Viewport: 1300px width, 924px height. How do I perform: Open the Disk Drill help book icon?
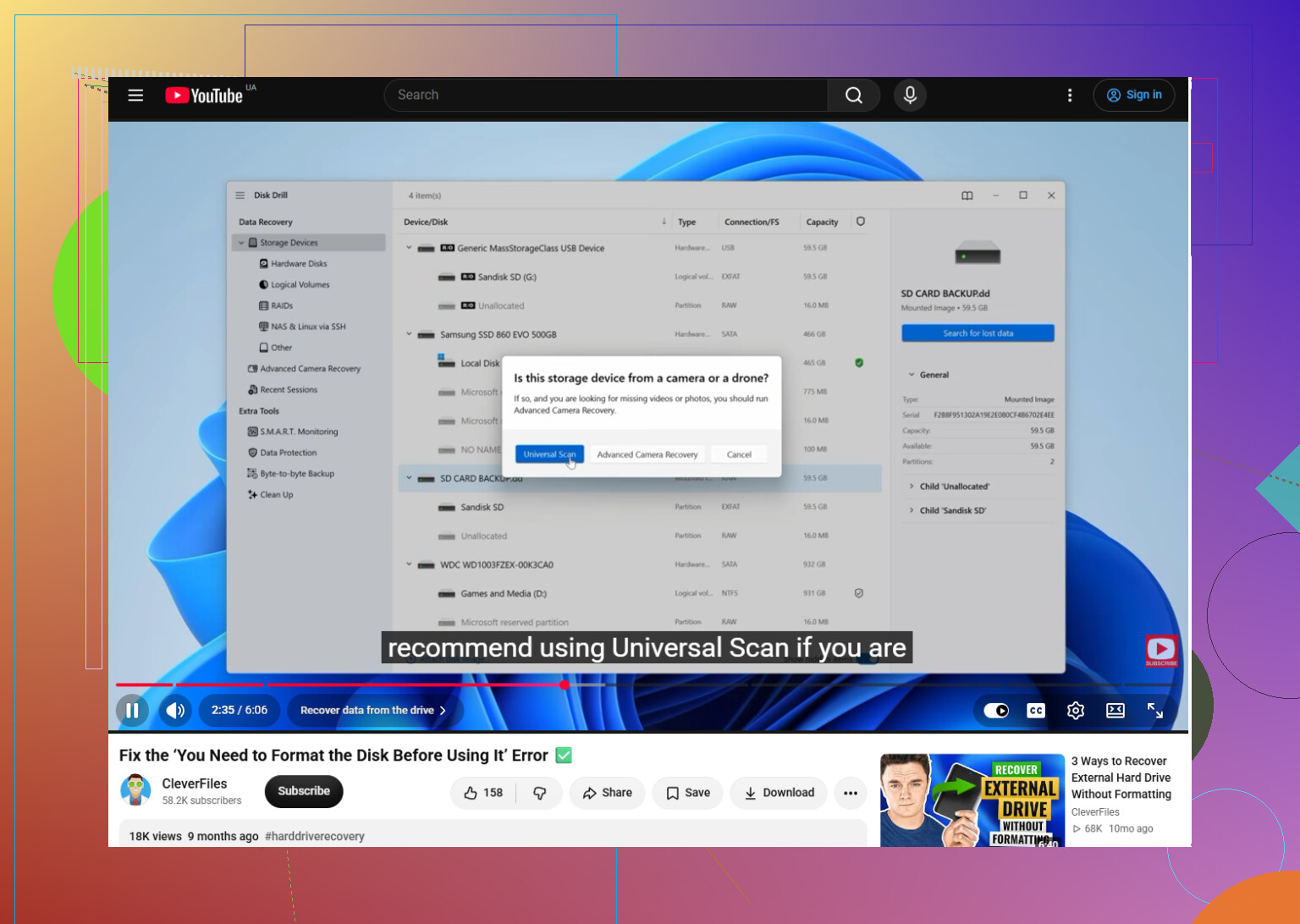tap(967, 195)
